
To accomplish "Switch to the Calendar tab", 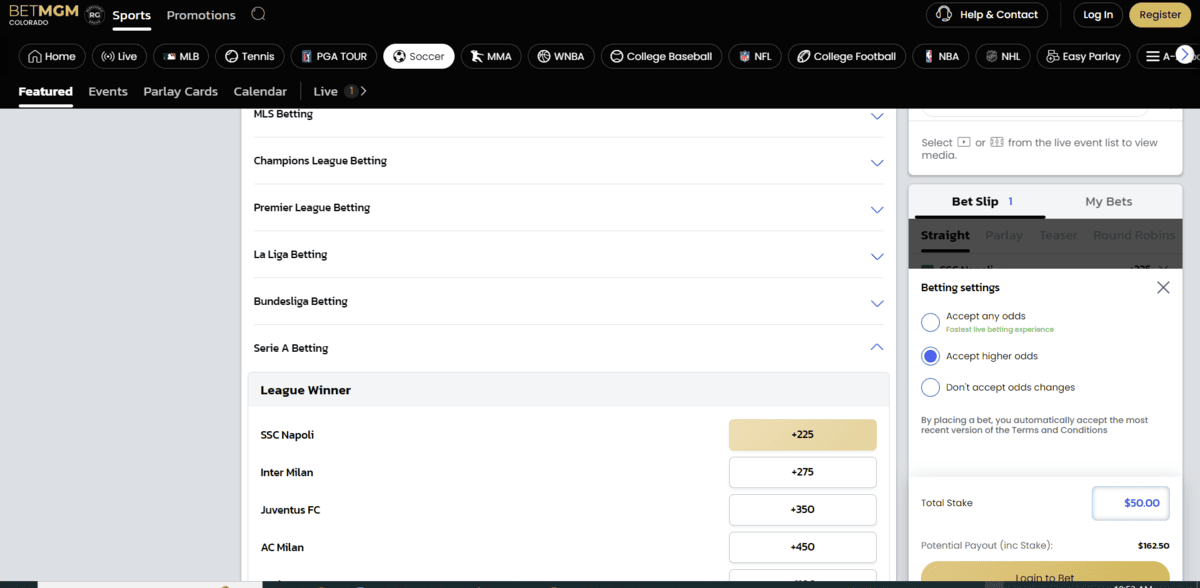I will coord(260,91).
